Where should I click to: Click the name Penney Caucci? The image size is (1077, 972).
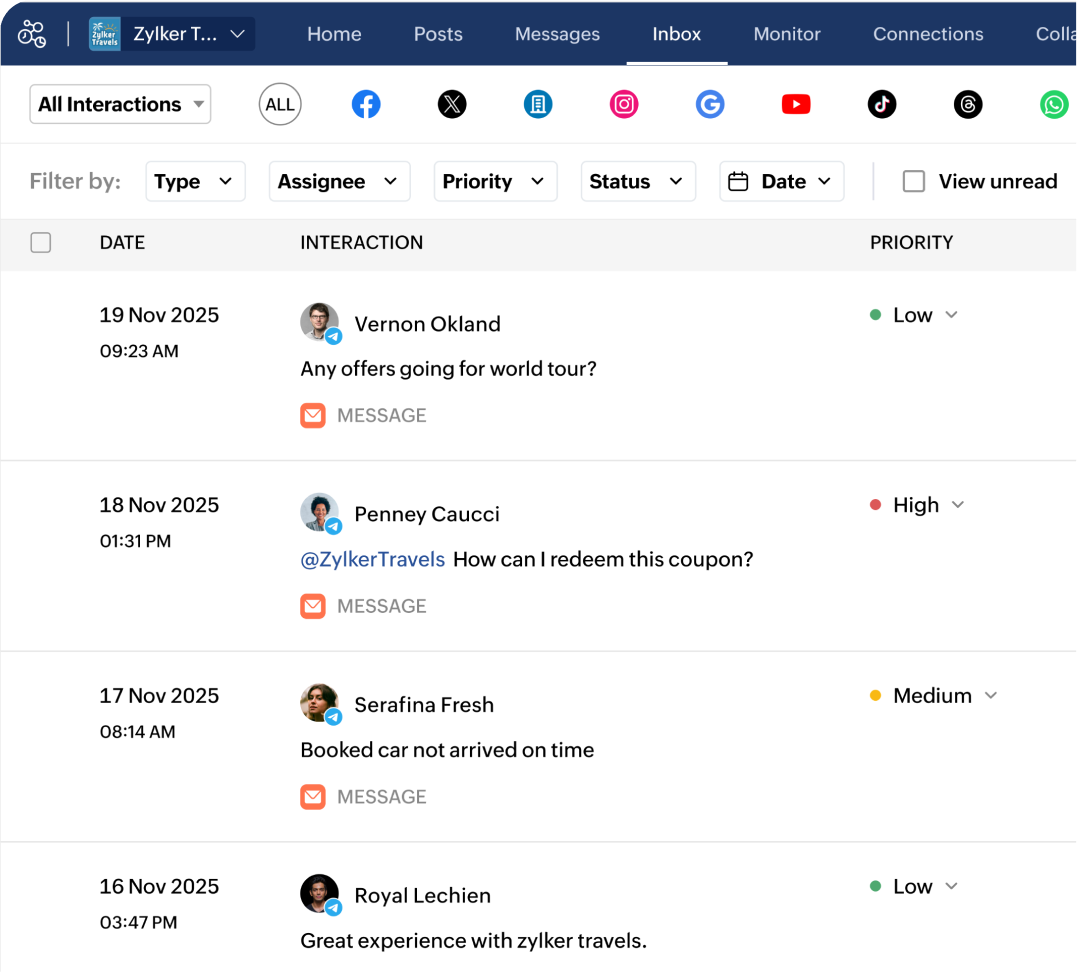click(427, 515)
